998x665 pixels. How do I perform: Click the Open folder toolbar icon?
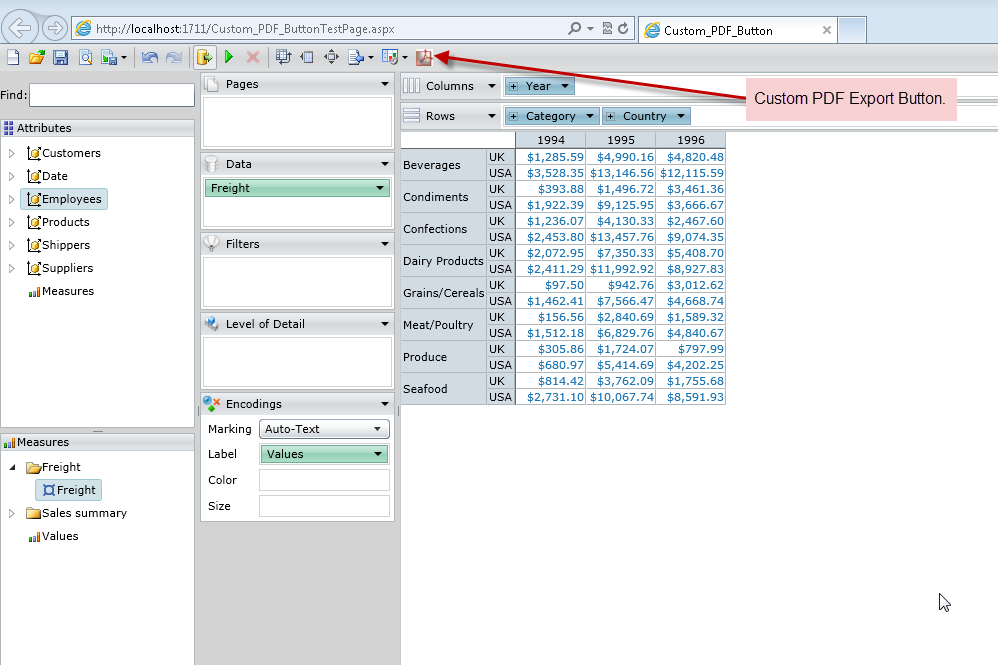[36, 57]
